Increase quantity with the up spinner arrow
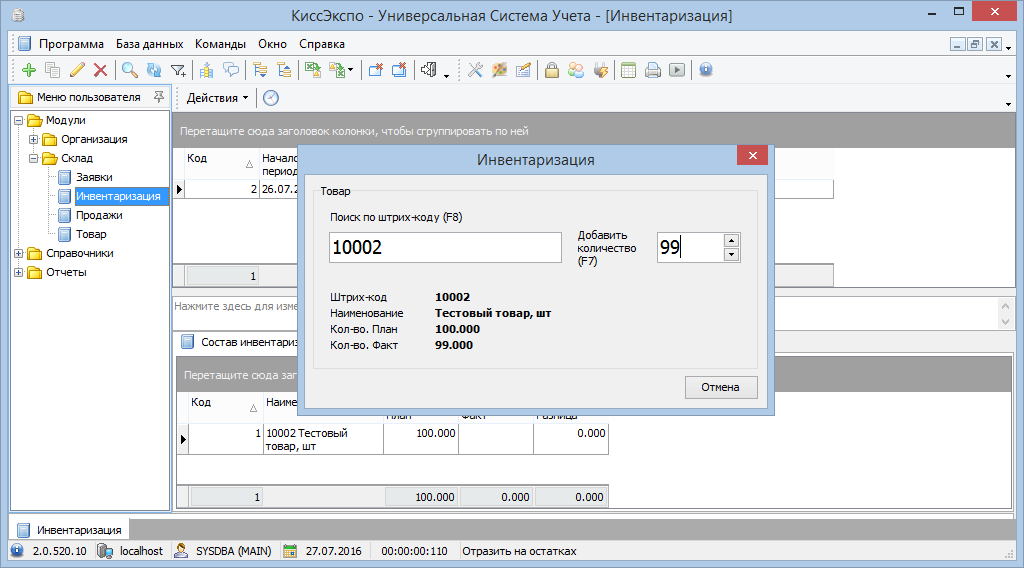The width and height of the screenshot is (1024, 568). pos(731,240)
